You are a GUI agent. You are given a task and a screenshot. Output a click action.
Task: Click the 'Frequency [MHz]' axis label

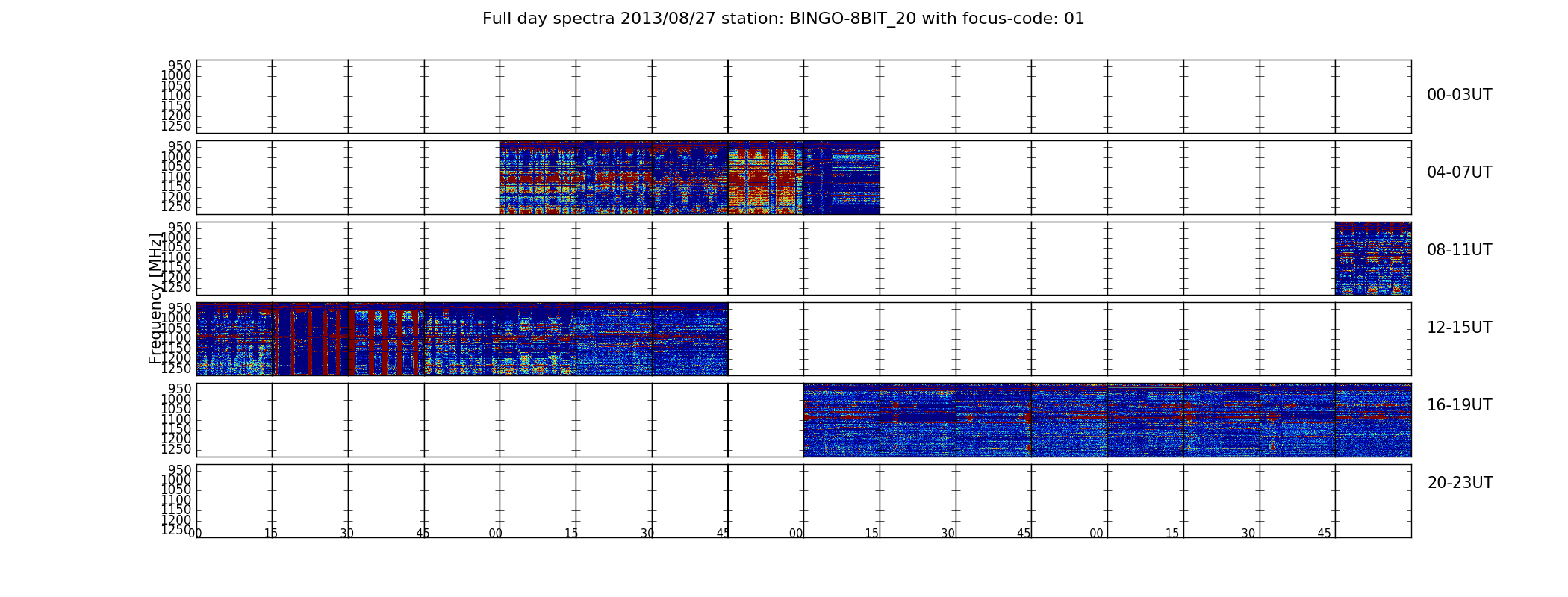point(155,298)
